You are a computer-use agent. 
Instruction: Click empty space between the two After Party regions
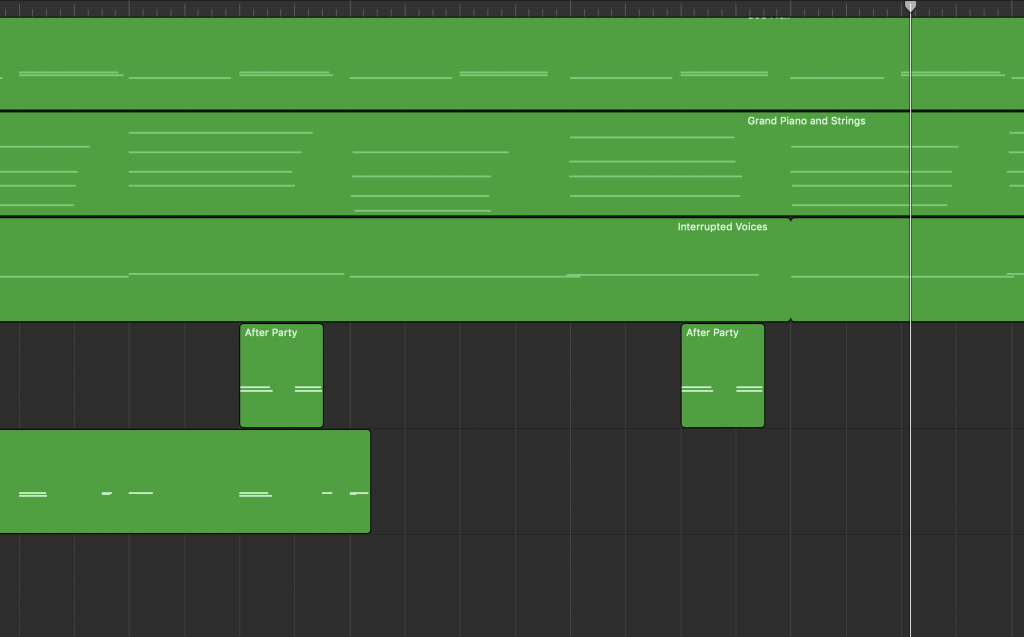click(500, 375)
